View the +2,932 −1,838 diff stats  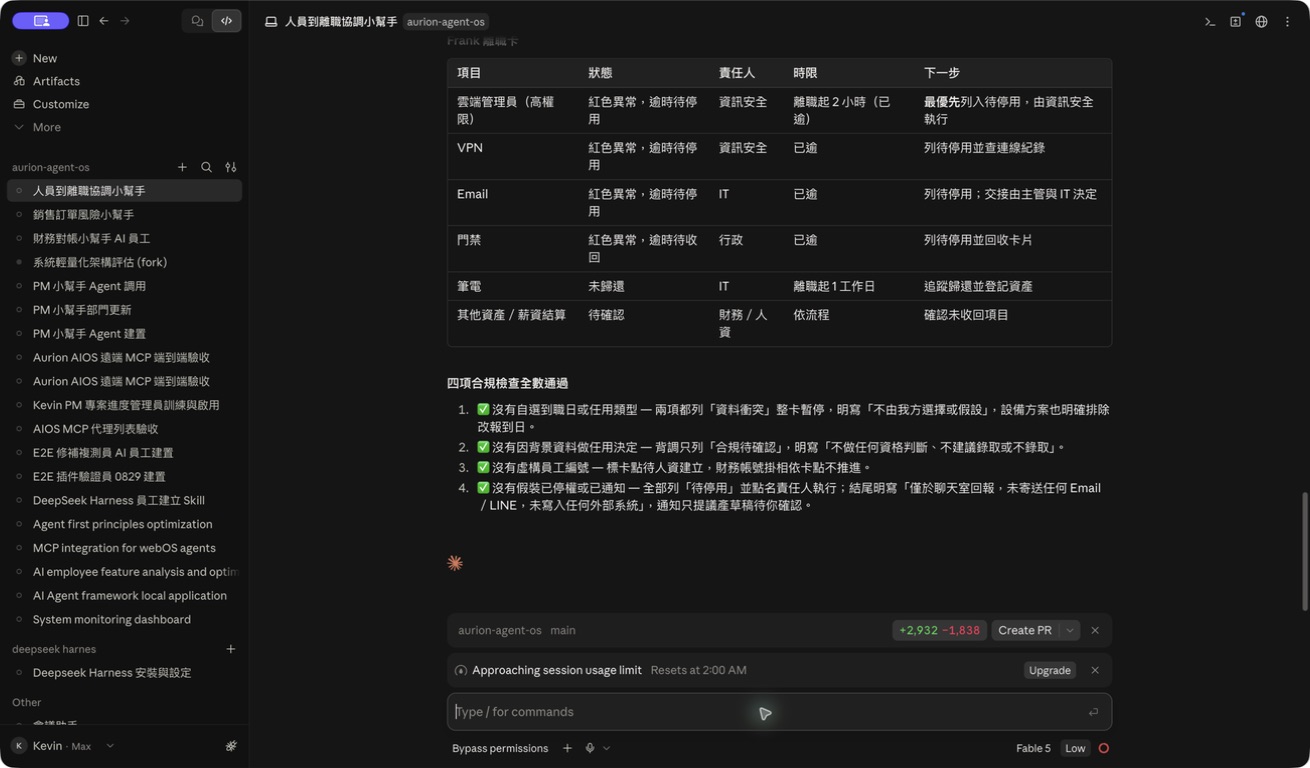(x=939, y=630)
